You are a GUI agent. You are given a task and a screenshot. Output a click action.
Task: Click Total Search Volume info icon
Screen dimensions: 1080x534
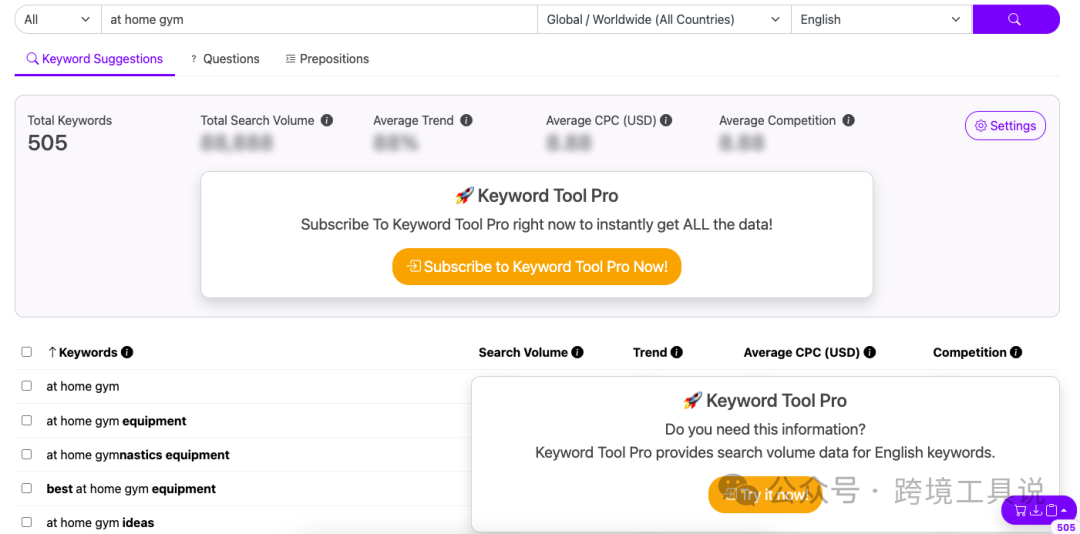pos(327,121)
